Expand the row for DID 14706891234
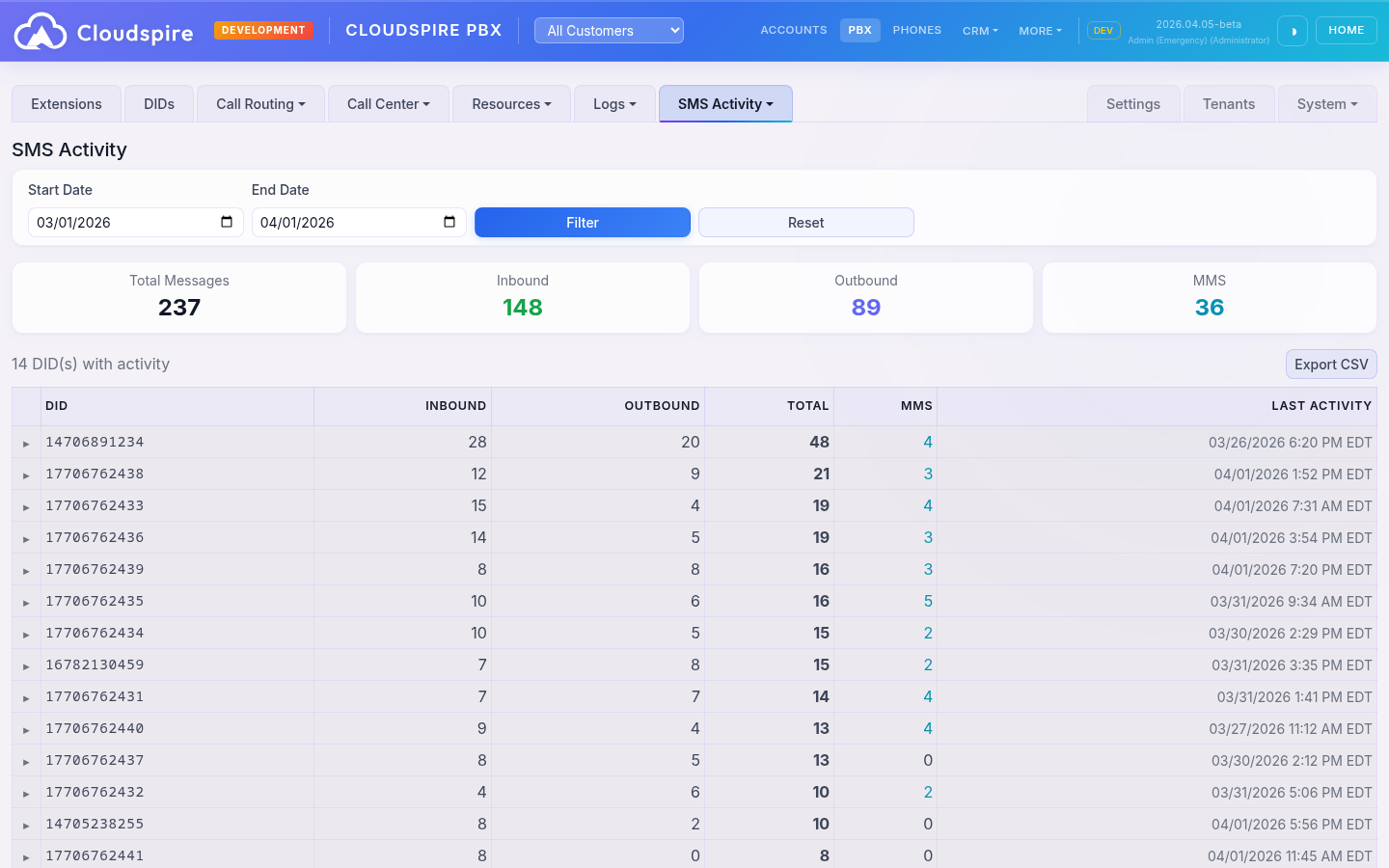The image size is (1389, 868). click(x=26, y=442)
